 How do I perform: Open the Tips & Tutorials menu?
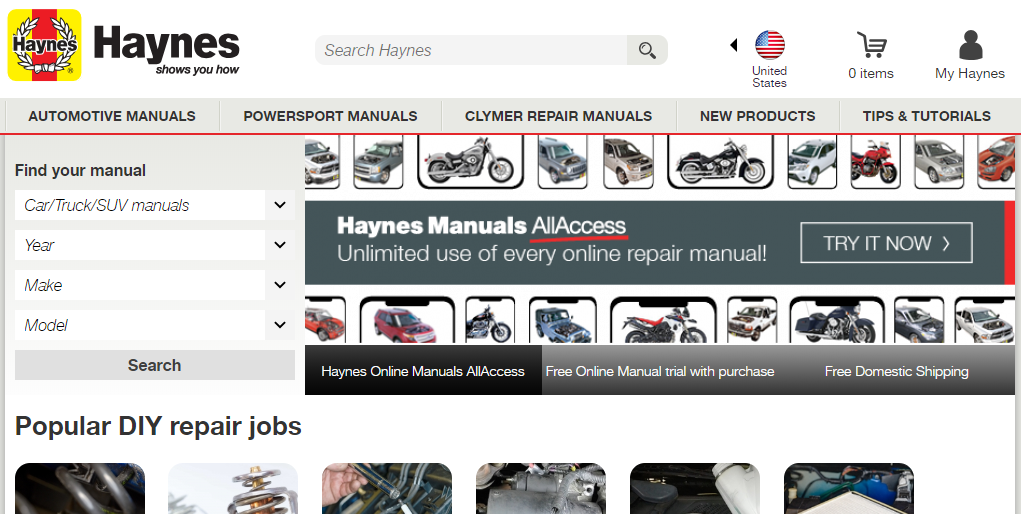(x=927, y=116)
